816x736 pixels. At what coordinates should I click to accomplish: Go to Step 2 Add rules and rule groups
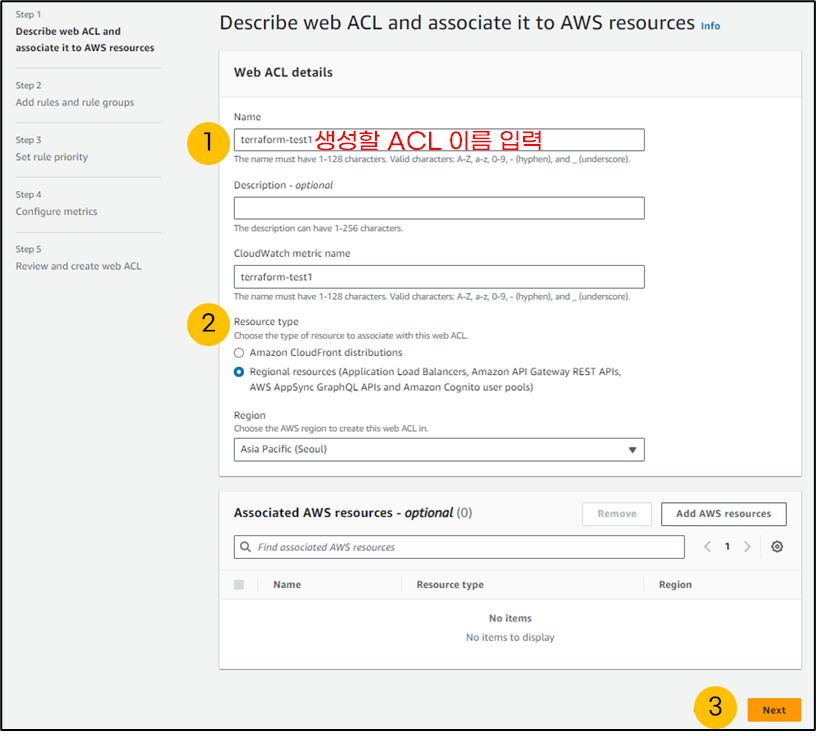(75, 103)
